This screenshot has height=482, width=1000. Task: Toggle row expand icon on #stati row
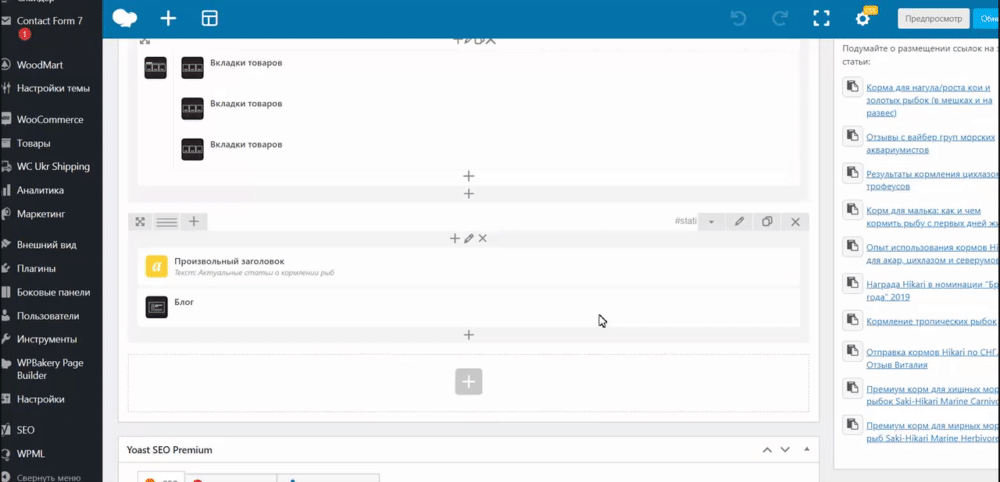pyautogui.click(x=140, y=222)
